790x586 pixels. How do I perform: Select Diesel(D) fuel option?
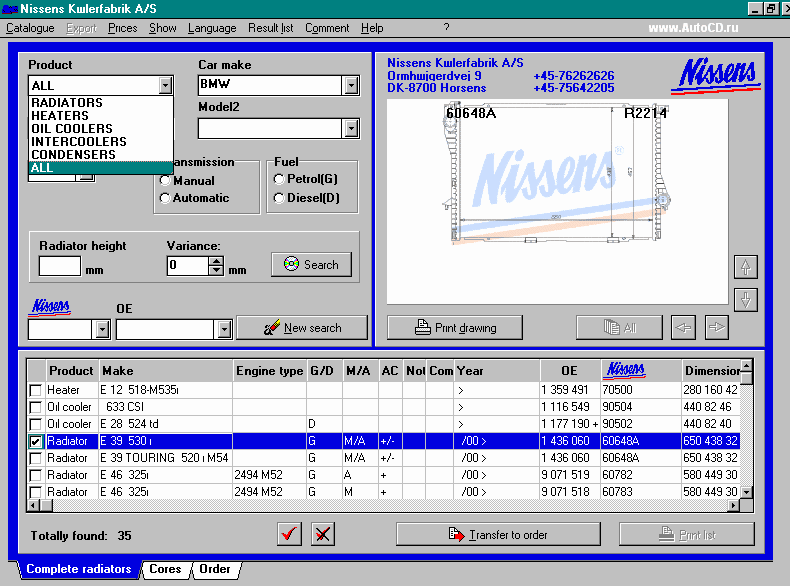click(279, 198)
